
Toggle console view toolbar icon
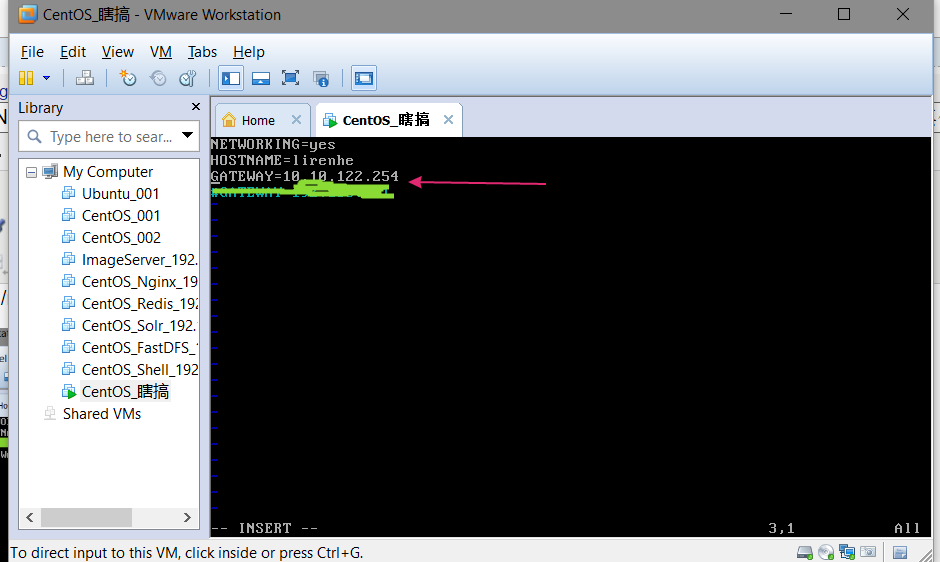364,78
